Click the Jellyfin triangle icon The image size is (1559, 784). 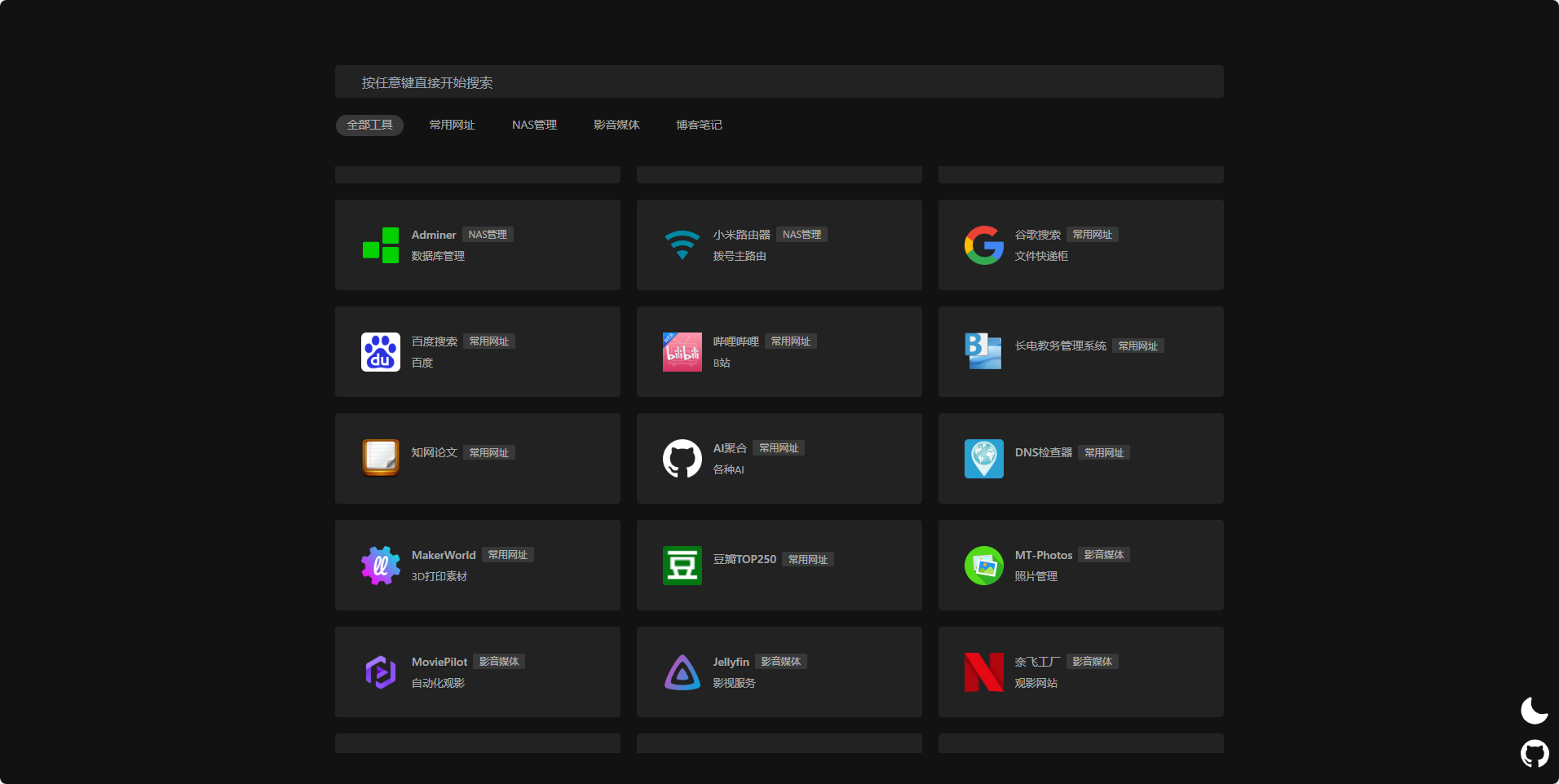(x=682, y=672)
